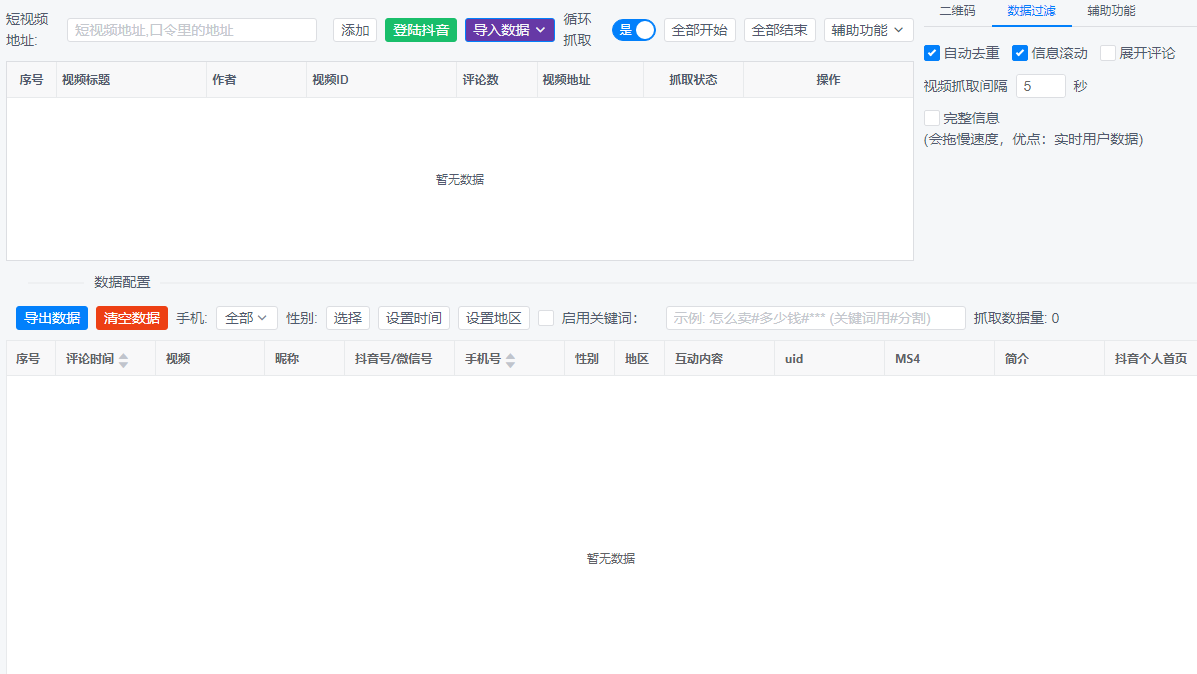
Task: Sort by 手机号 column arrows
Action: click(x=511, y=360)
